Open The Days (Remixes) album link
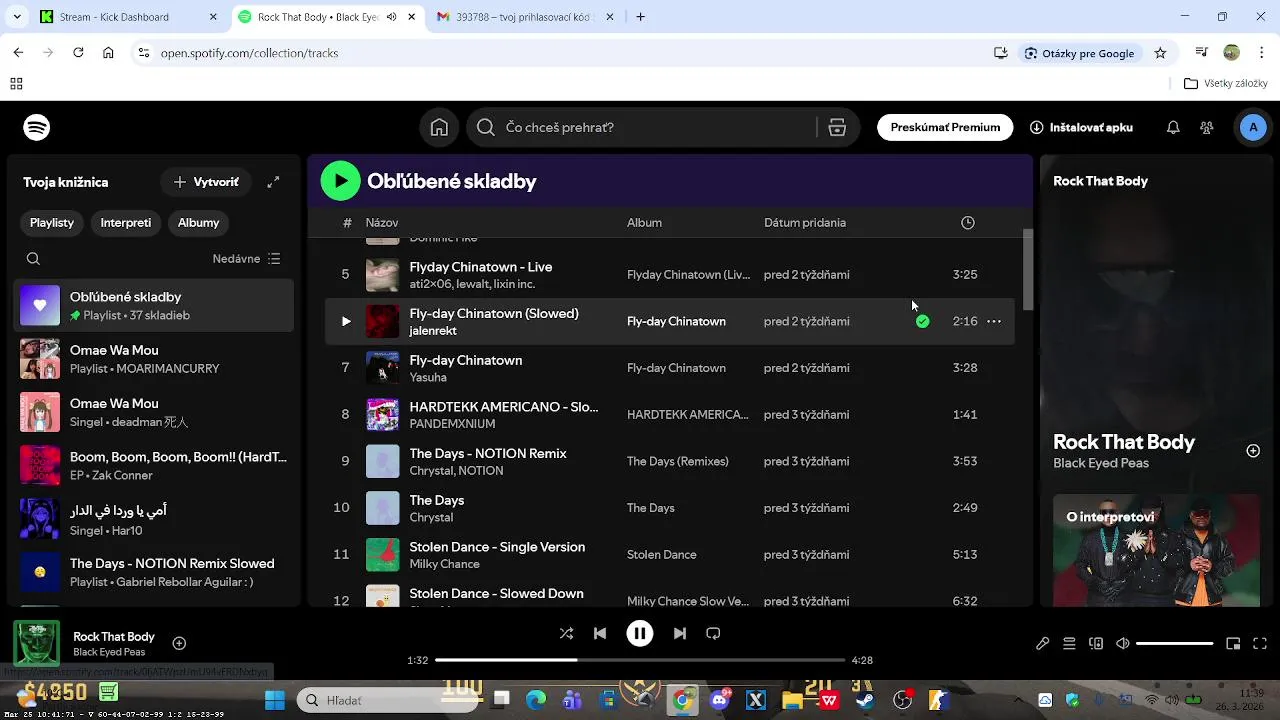This screenshot has height=720, width=1280. coord(678,461)
